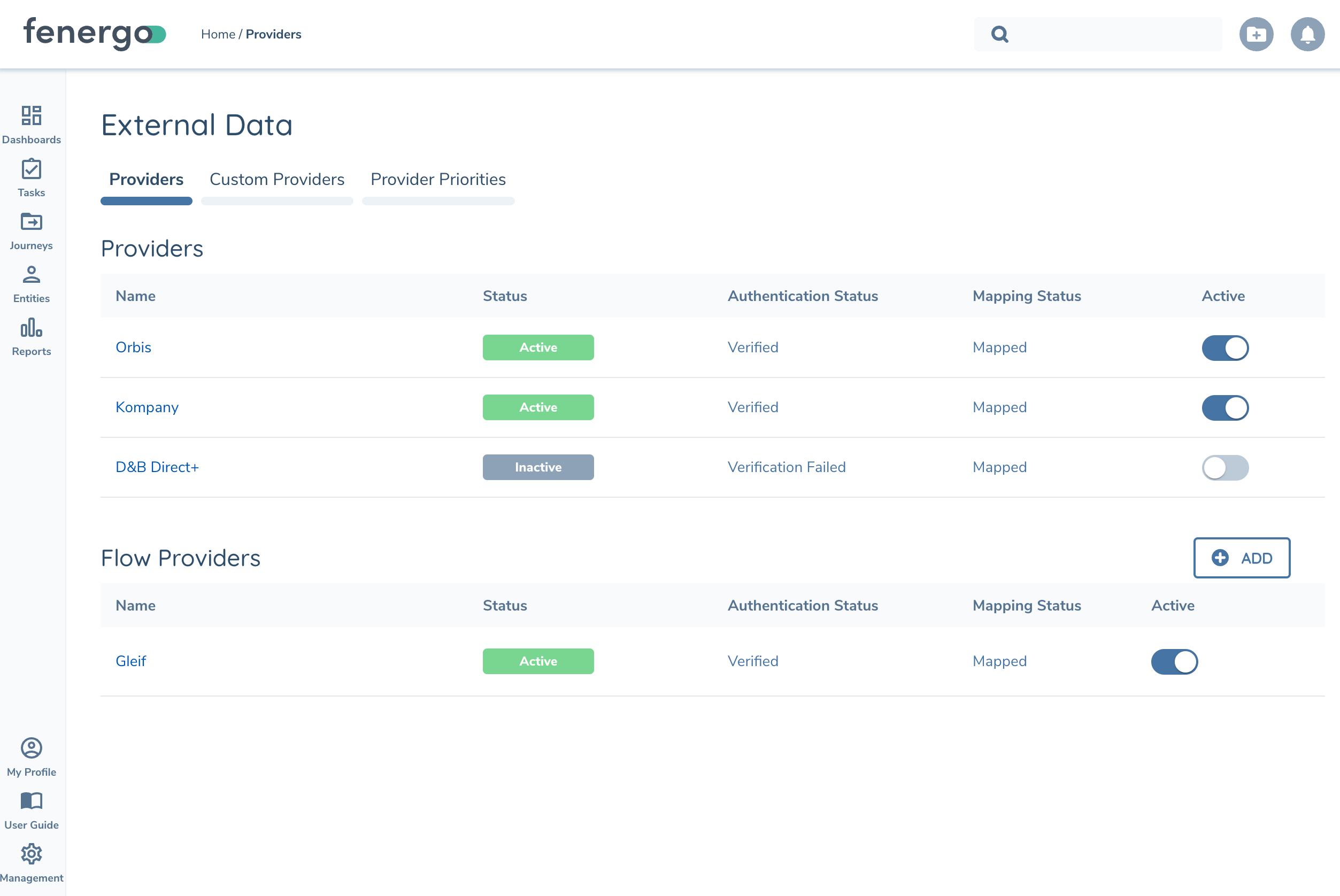Image resolution: width=1340 pixels, height=896 pixels.
Task: Open the User Guide
Action: click(32, 802)
